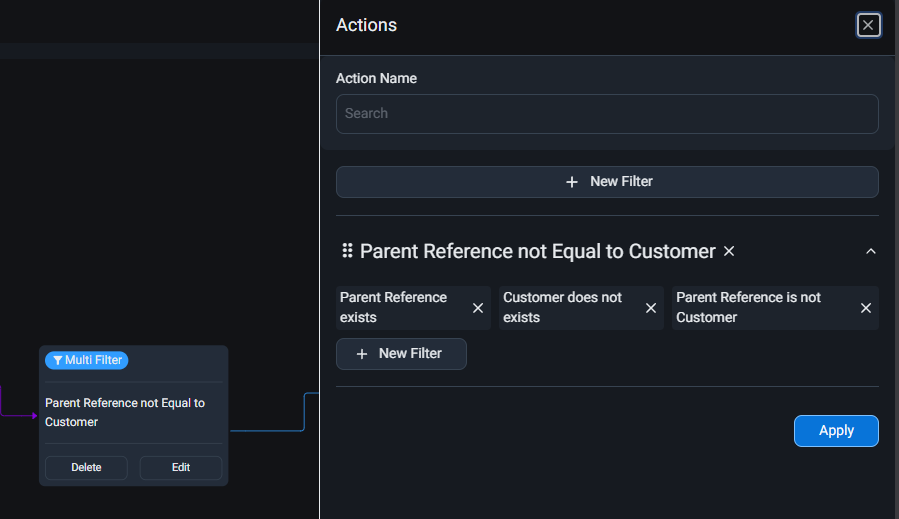Select the node card's 'Parent Reference not Equal to Customer' text
Screen dimensions: 899x519
[x=125, y=412]
